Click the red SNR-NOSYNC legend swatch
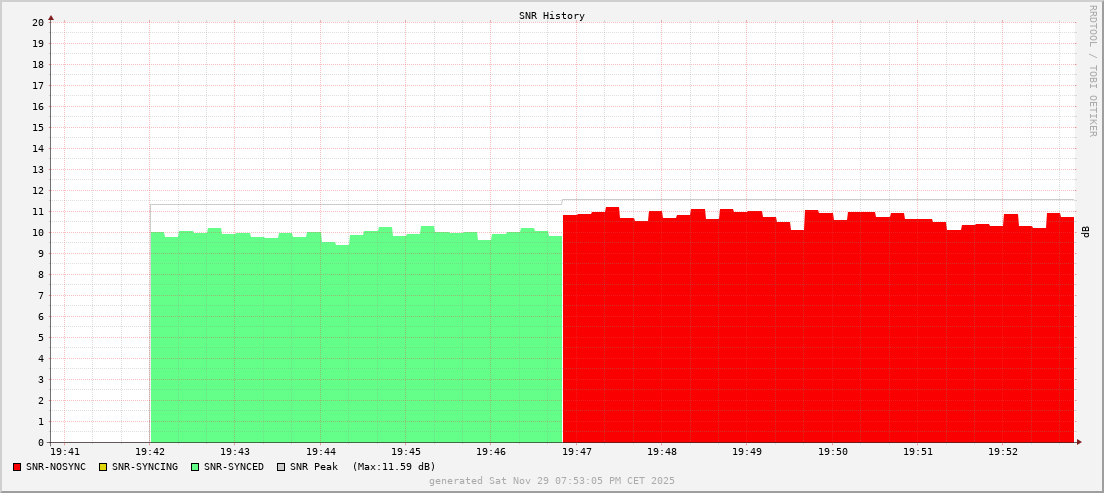The image size is (1104, 493). coord(17,467)
